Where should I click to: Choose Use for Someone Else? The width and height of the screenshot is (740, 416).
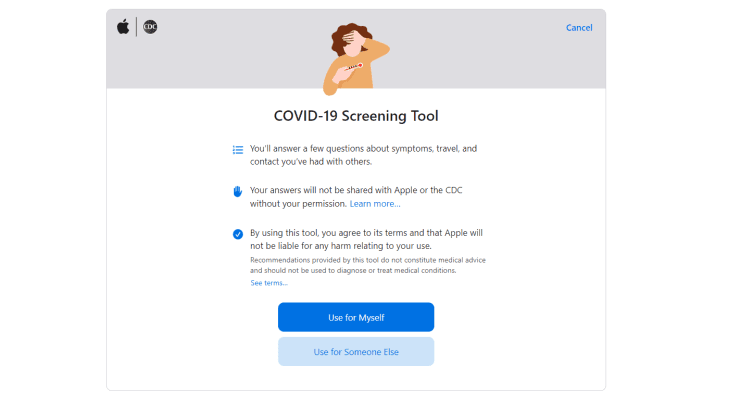point(356,352)
